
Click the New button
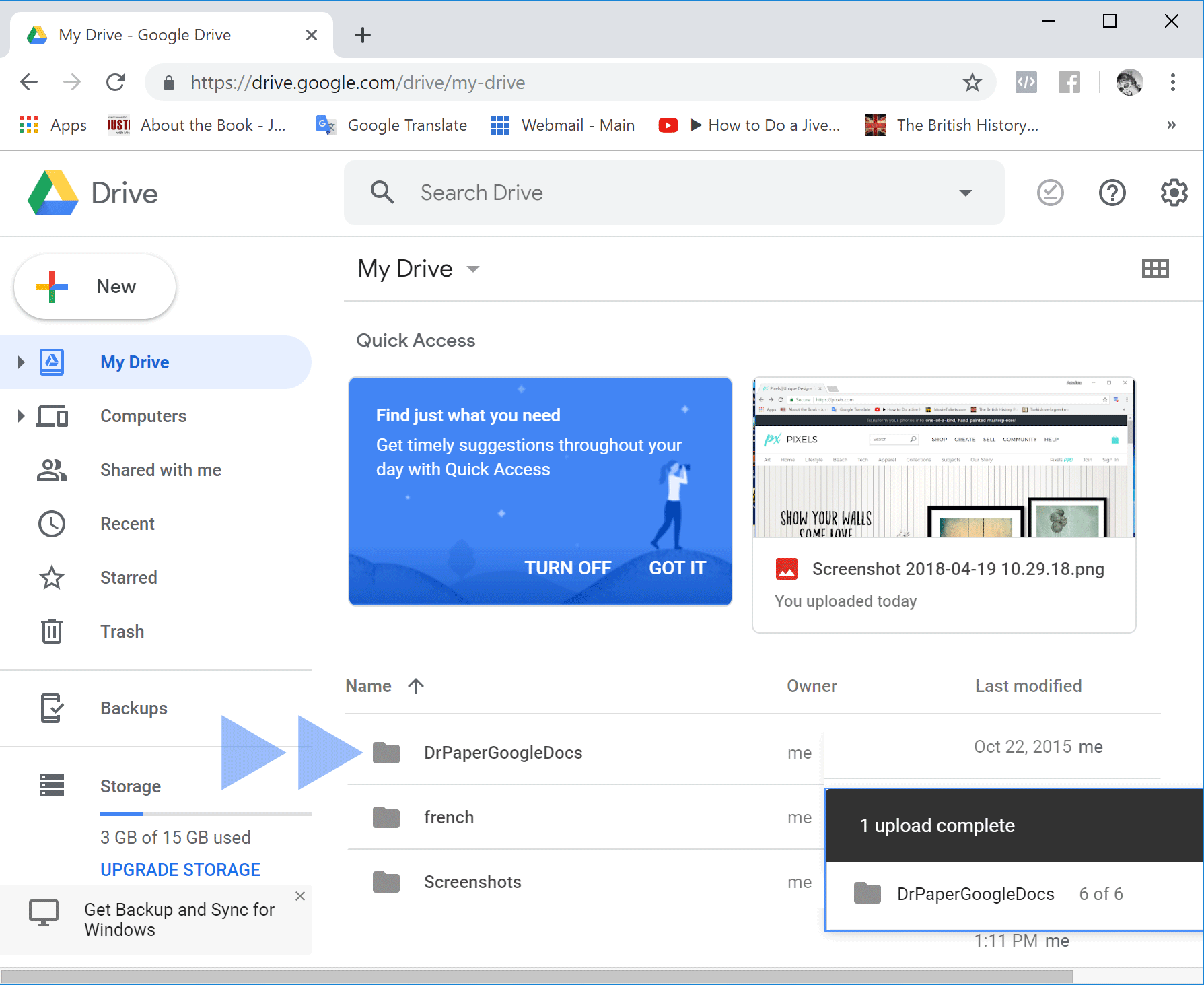click(x=95, y=287)
